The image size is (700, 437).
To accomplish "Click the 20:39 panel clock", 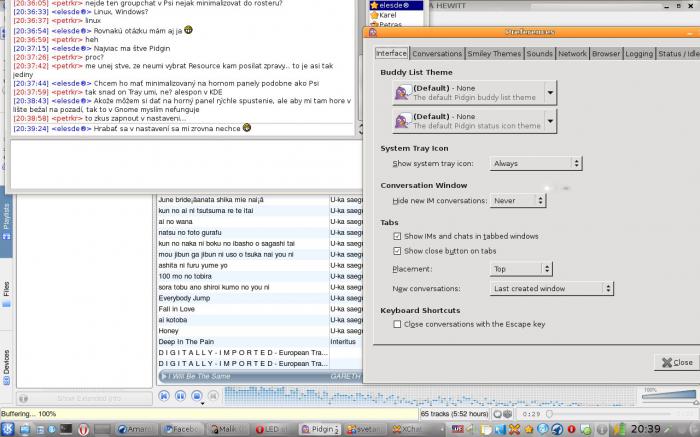I will coord(646,429).
